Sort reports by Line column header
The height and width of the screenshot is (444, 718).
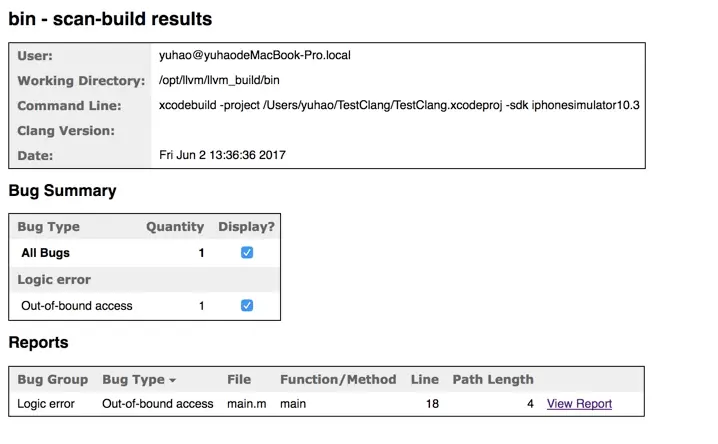coord(424,379)
